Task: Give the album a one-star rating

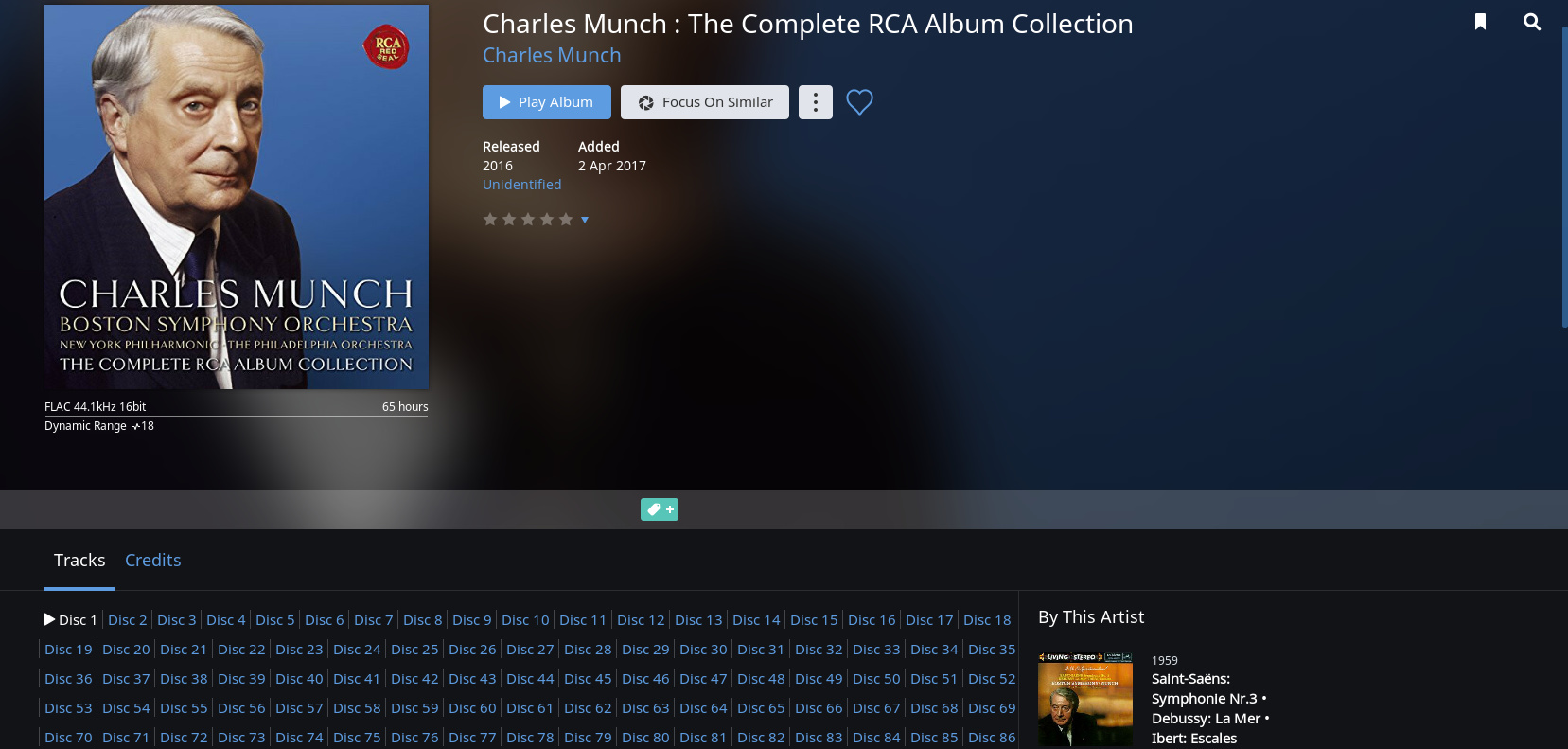Action: coord(490,220)
